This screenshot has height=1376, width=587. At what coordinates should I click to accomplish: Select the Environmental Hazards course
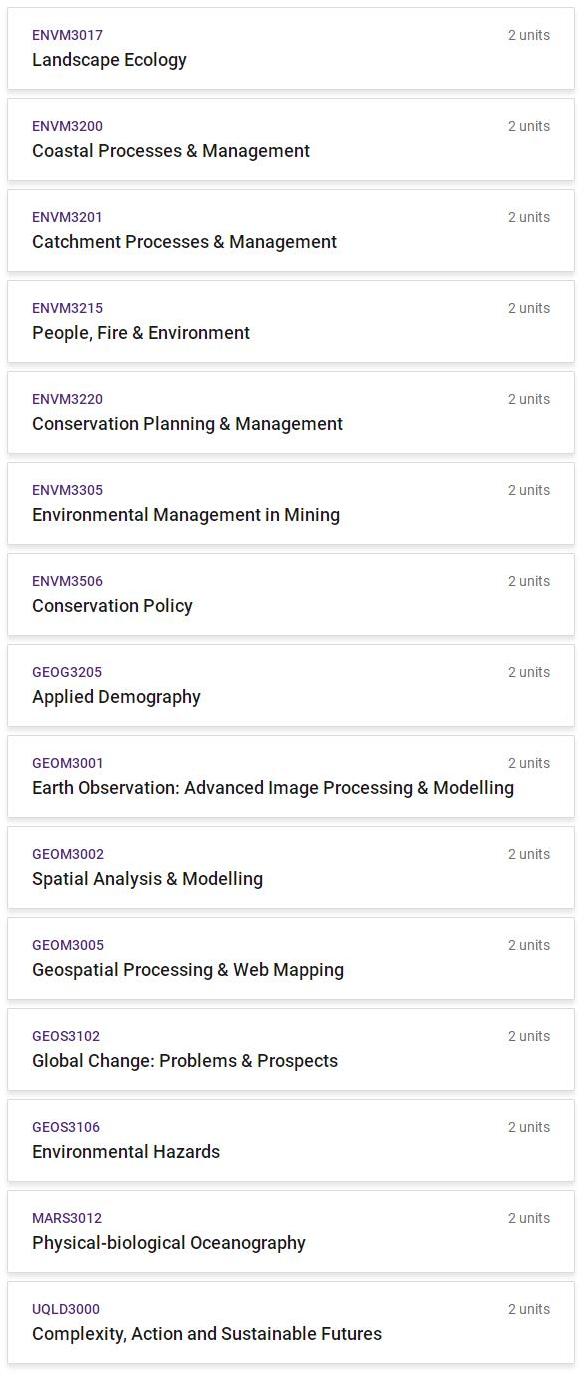tap(291, 1141)
